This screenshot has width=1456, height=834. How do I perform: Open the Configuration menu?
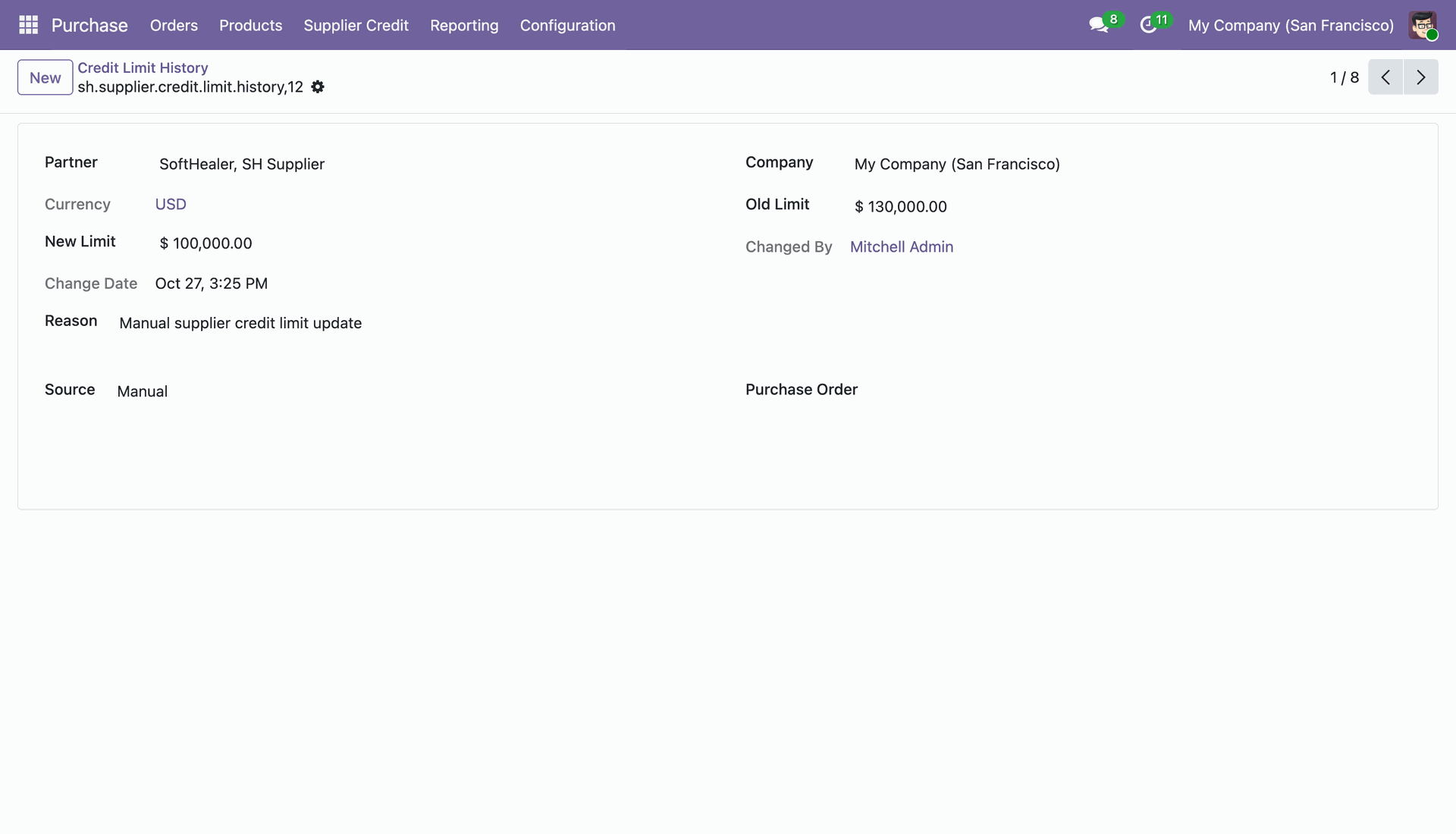click(x=567, y=25)
